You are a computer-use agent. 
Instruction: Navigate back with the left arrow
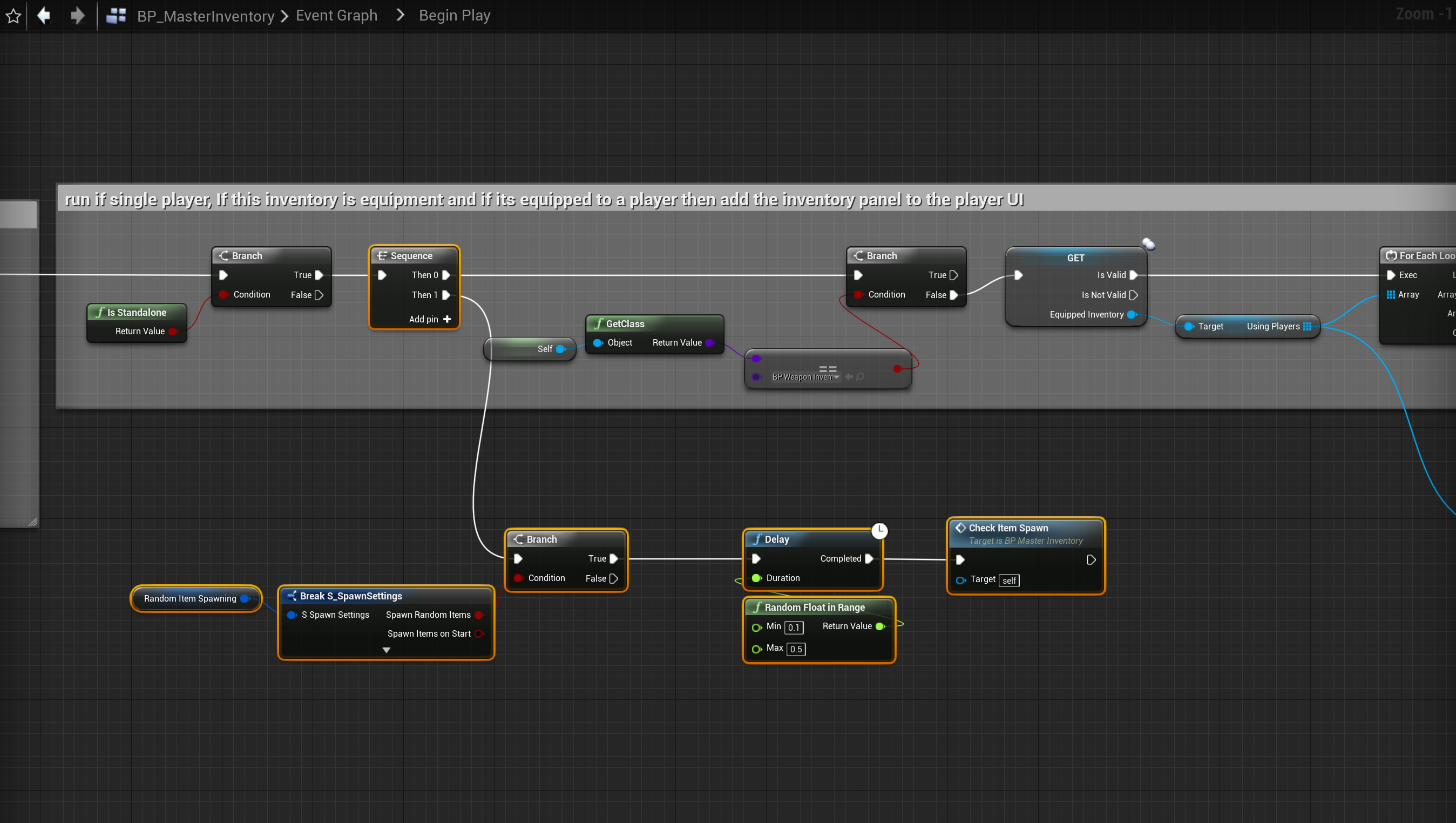(x=44, y=16)
